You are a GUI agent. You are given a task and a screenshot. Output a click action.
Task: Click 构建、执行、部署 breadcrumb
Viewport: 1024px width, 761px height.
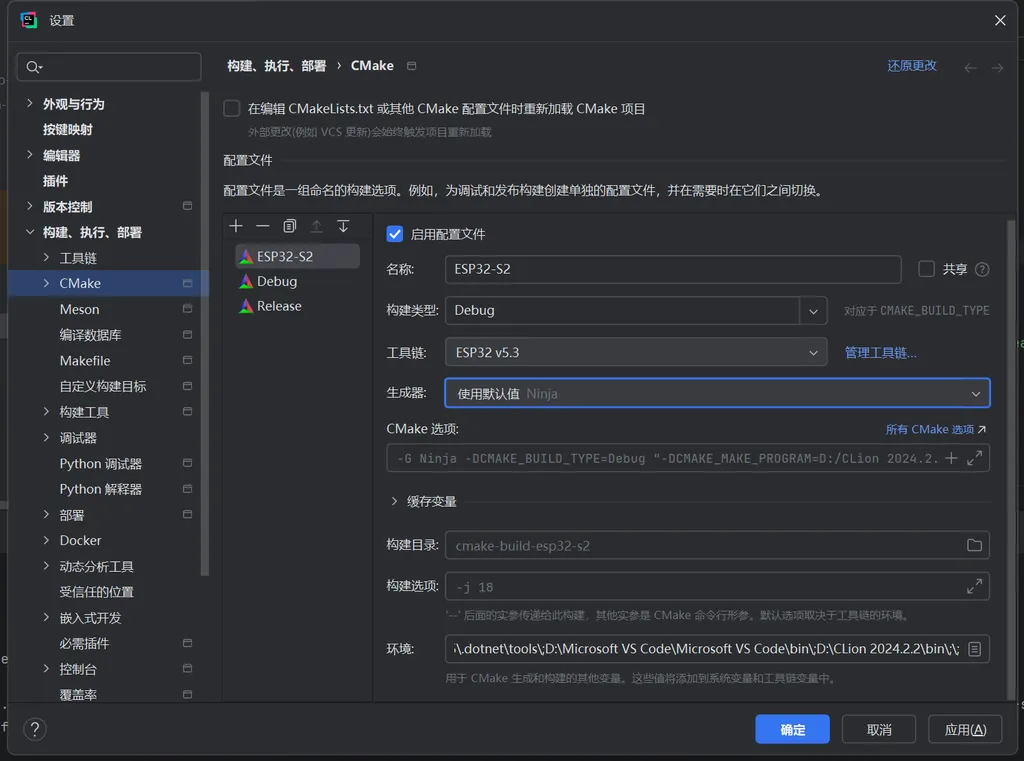pyautogui.click(x=276, y=66)
